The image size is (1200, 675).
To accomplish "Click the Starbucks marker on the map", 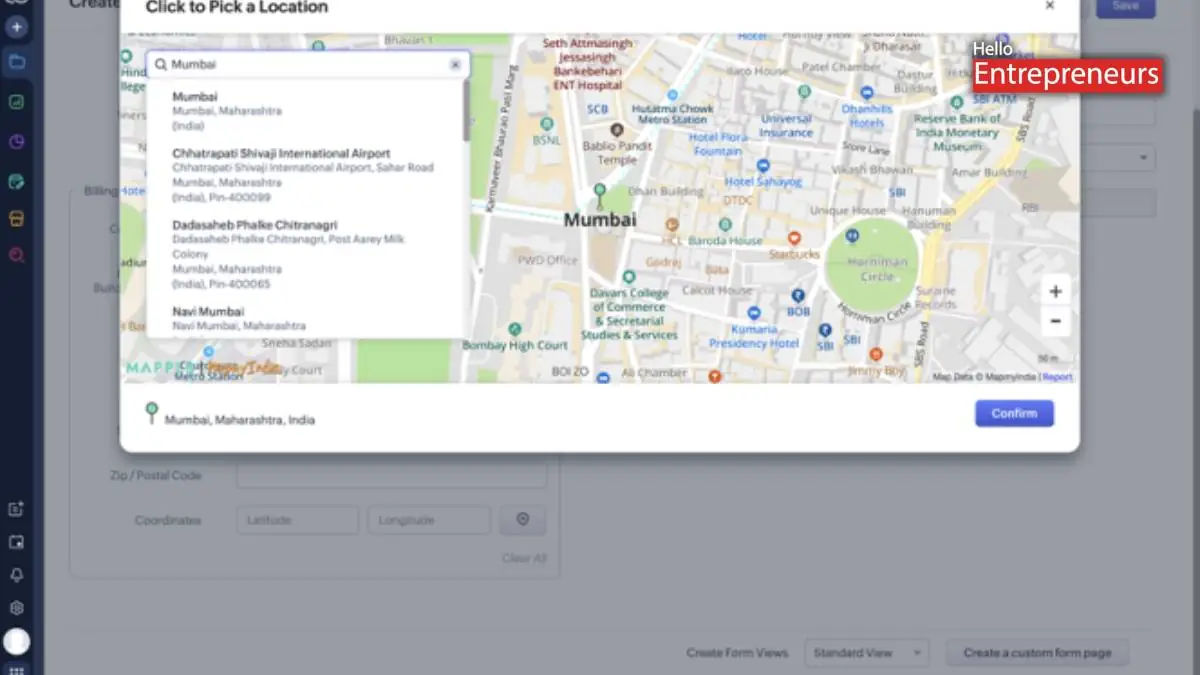I will click(794, 239).
